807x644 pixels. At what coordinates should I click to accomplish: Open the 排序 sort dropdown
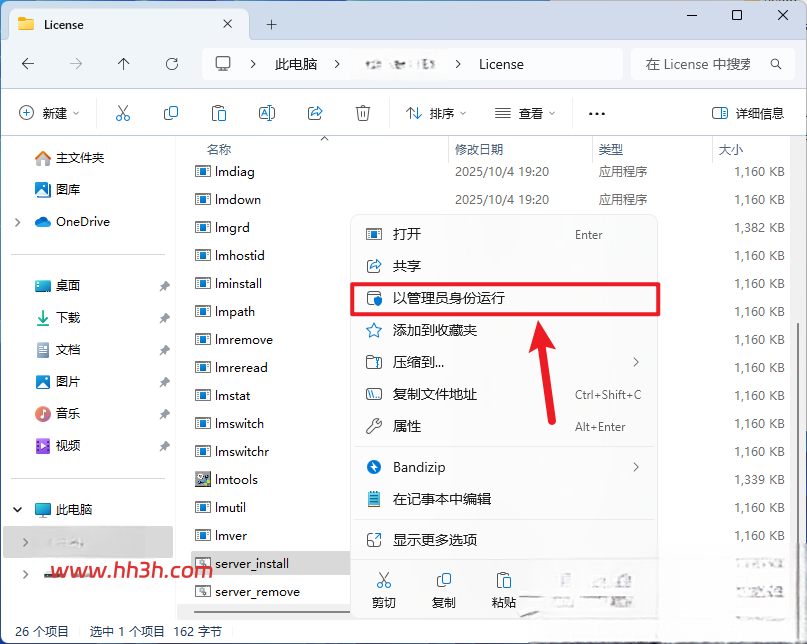[435, 113]
